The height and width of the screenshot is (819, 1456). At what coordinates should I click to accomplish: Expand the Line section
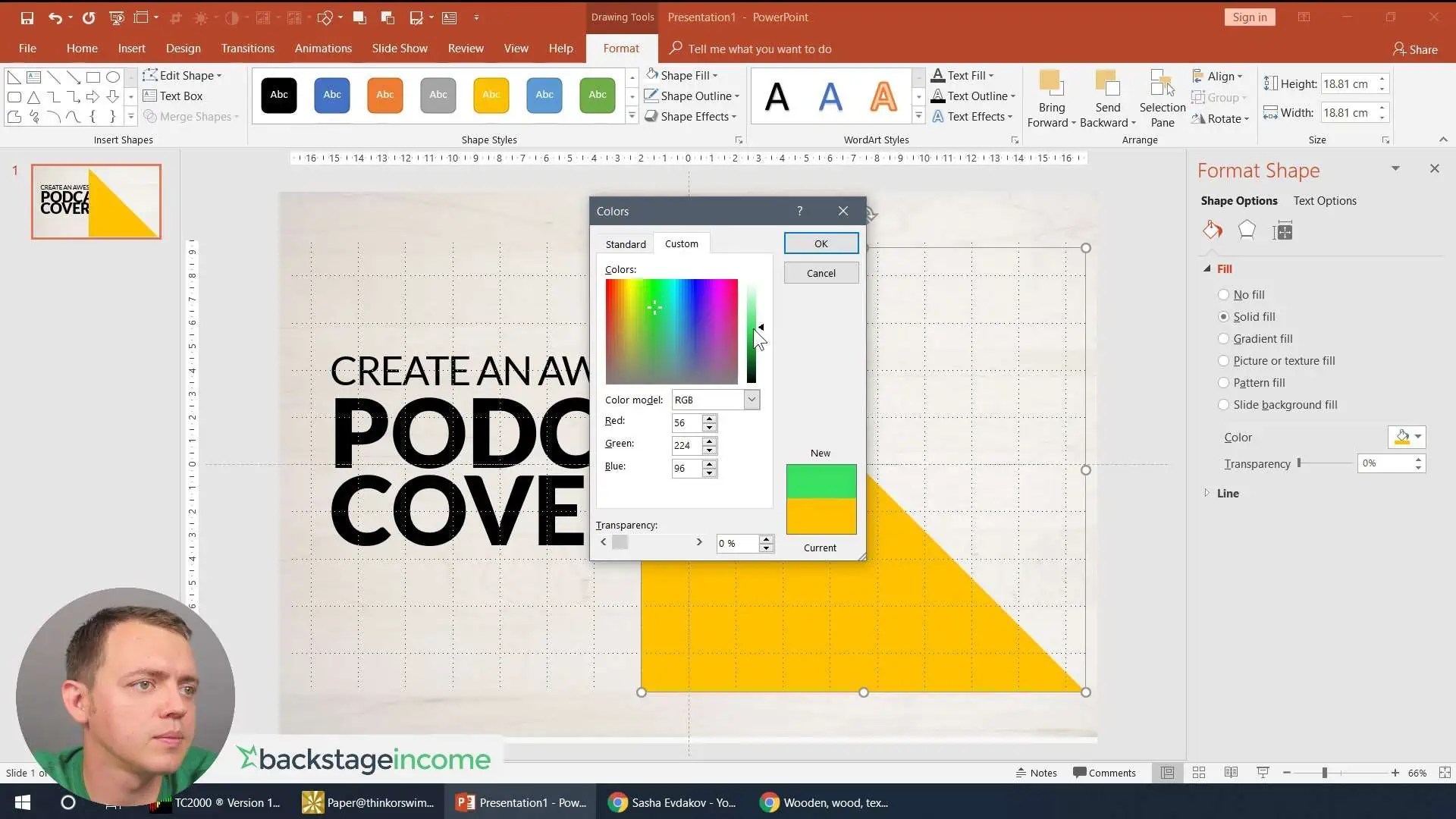coord(1227,494)
